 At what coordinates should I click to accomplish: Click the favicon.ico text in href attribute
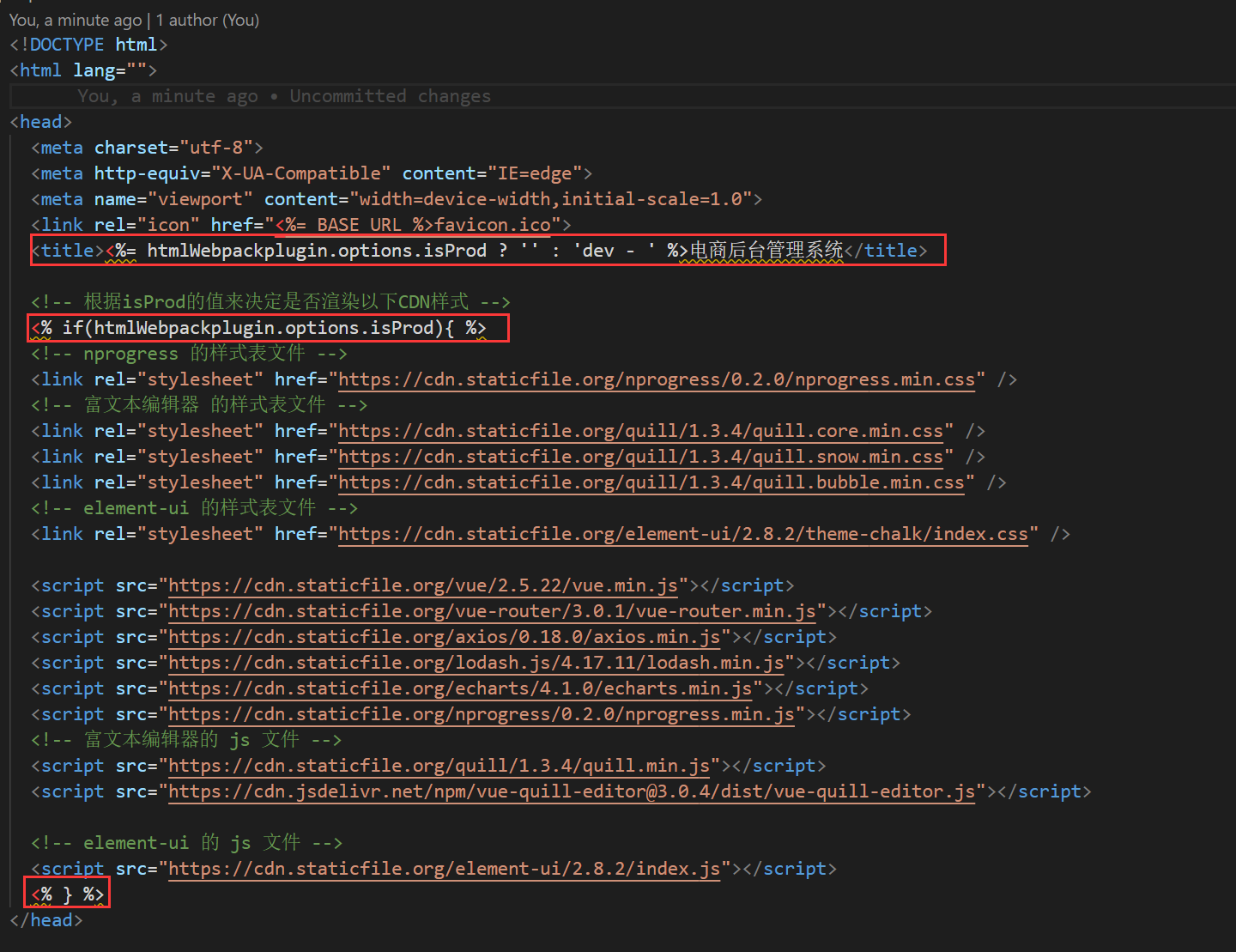click(493, 225)
